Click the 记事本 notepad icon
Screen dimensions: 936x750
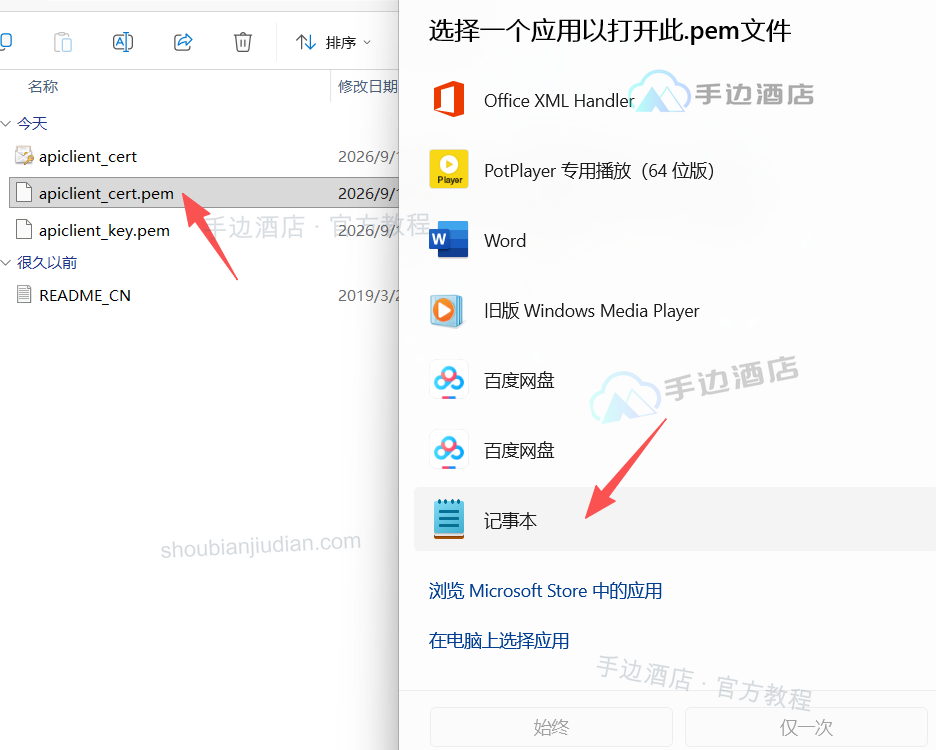[x=449, y=519]
